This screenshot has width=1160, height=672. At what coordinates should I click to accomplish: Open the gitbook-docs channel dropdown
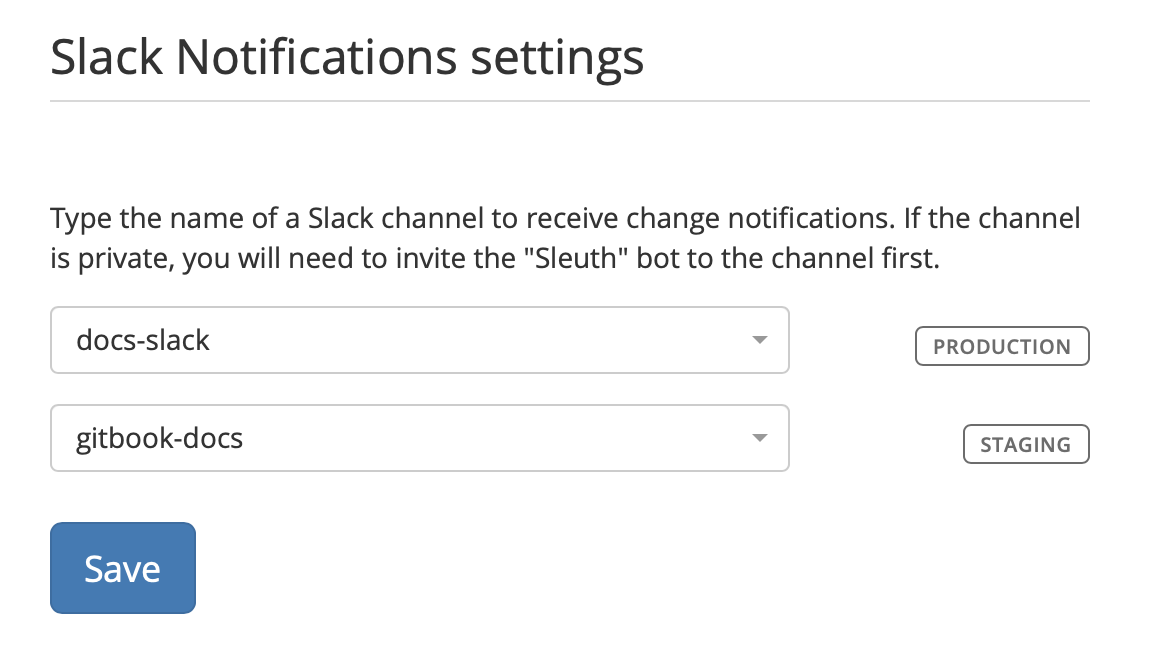coord(419,438)
